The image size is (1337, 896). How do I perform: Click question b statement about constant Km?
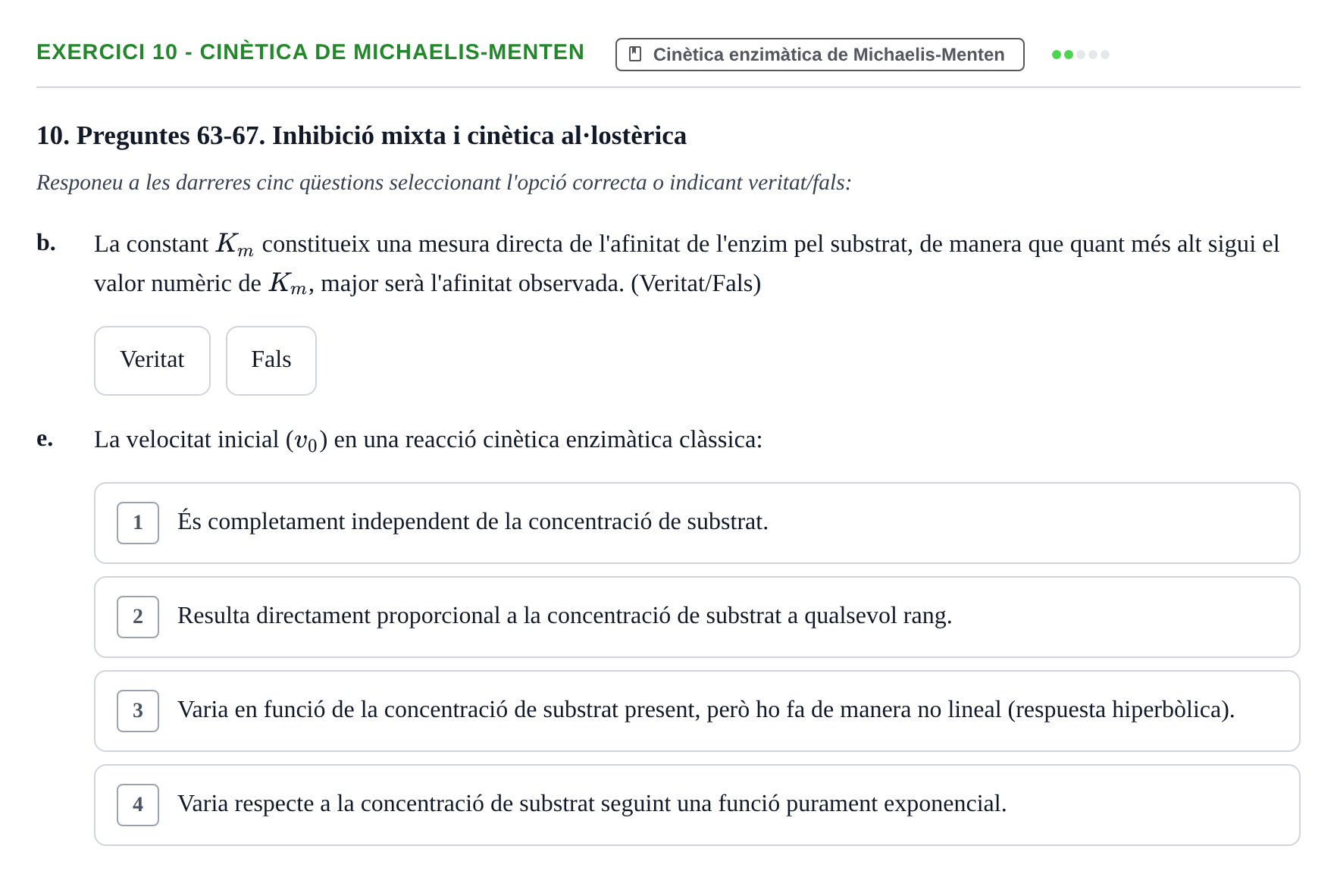[x=687, y=263]
